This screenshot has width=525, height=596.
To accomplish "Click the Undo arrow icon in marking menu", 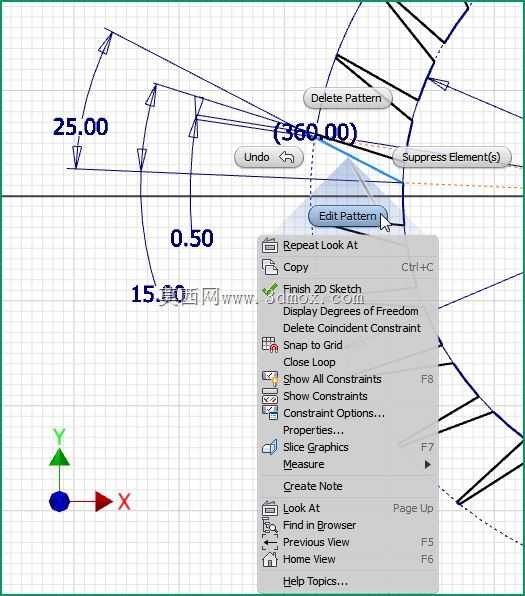I will coord(287,157).
